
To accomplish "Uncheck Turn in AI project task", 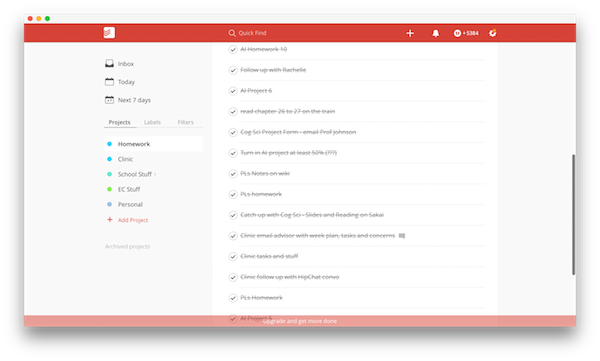I will click(x=233, y=153).
